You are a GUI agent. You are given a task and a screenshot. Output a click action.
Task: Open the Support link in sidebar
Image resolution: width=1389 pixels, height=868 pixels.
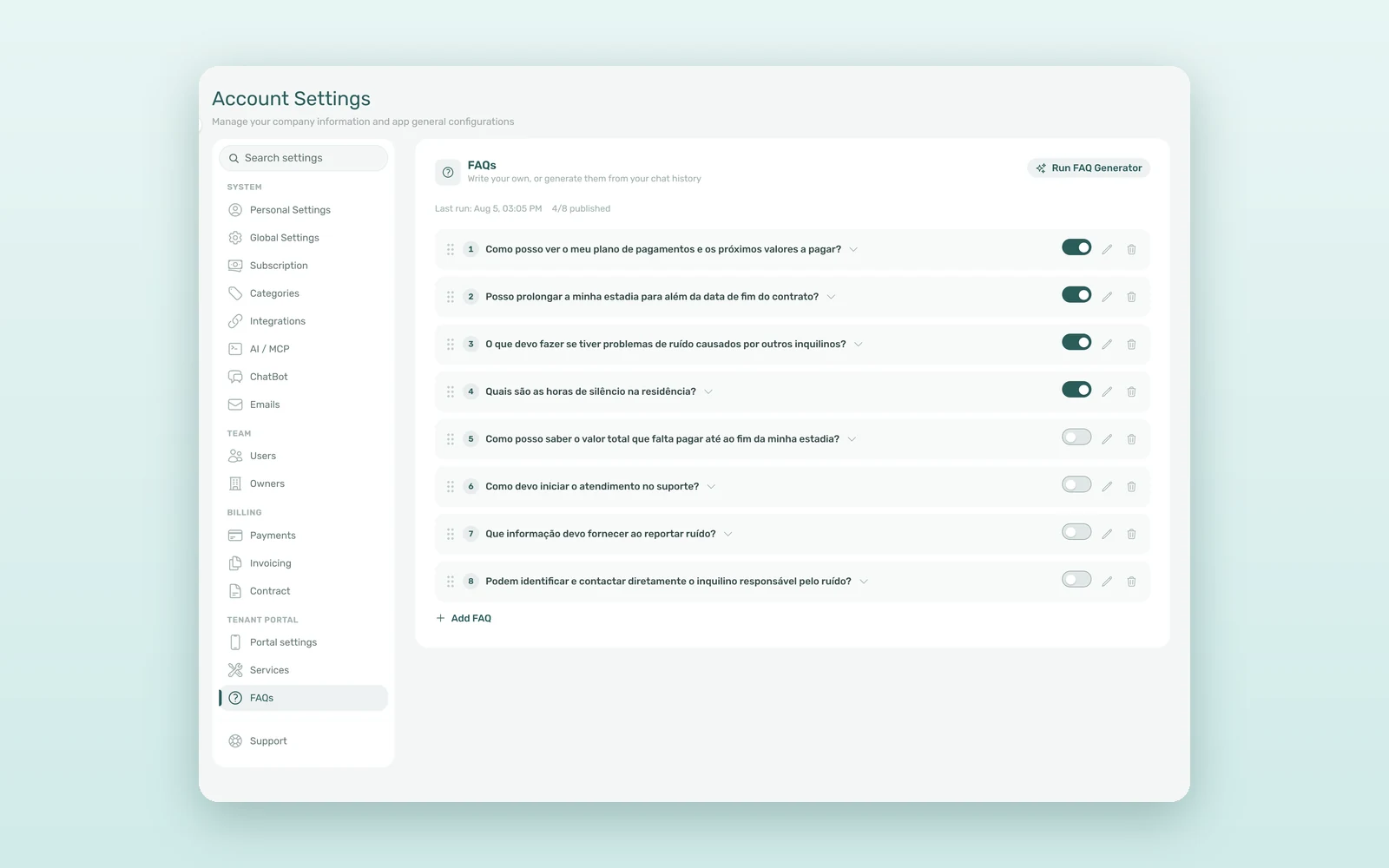[x=303, y=741]
